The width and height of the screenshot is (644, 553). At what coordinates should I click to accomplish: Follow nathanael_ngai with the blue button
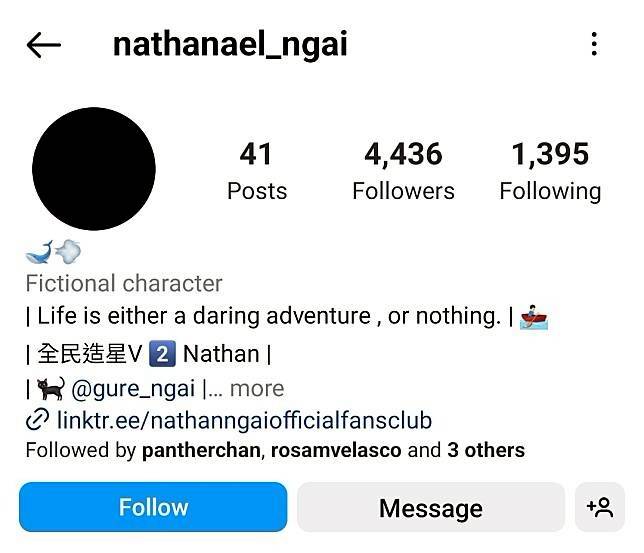click(x=153, y=507)
